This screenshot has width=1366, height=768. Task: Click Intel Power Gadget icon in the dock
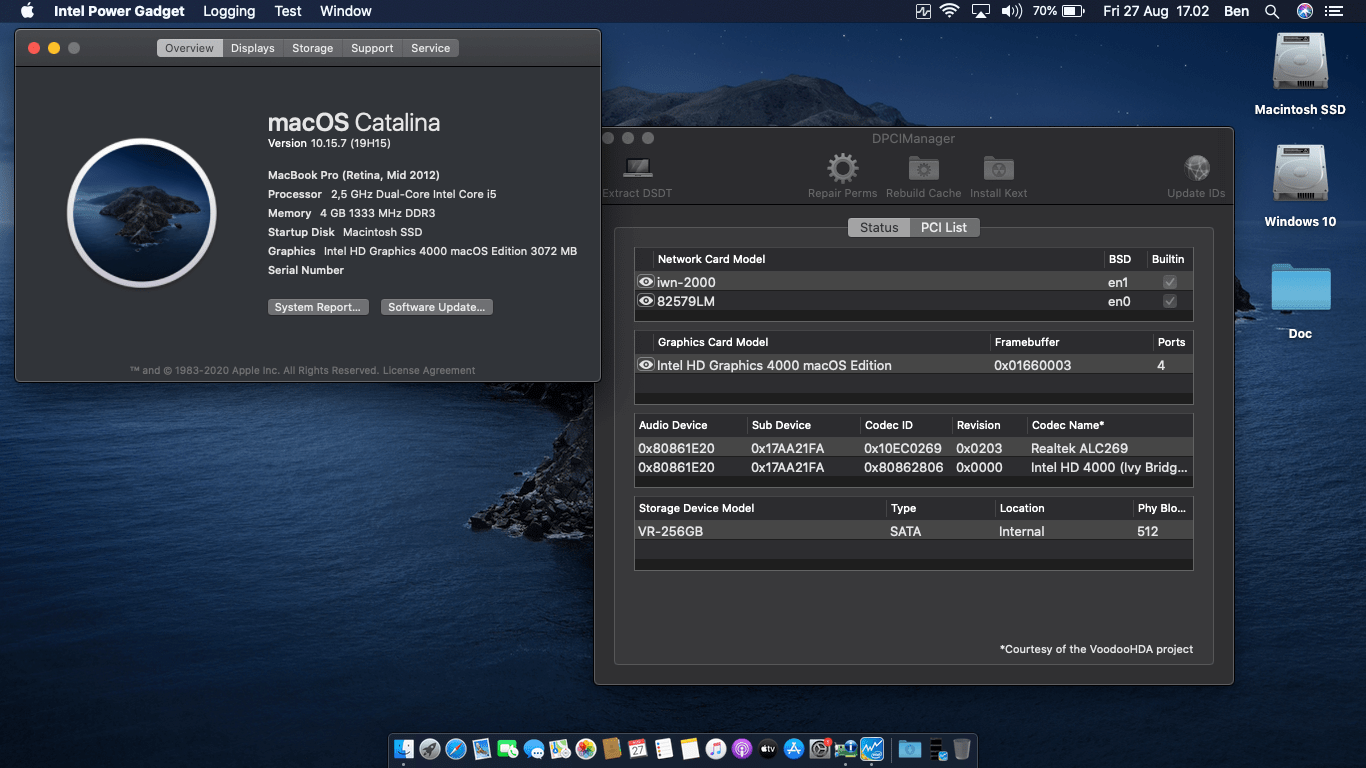(x=872, y=748)
